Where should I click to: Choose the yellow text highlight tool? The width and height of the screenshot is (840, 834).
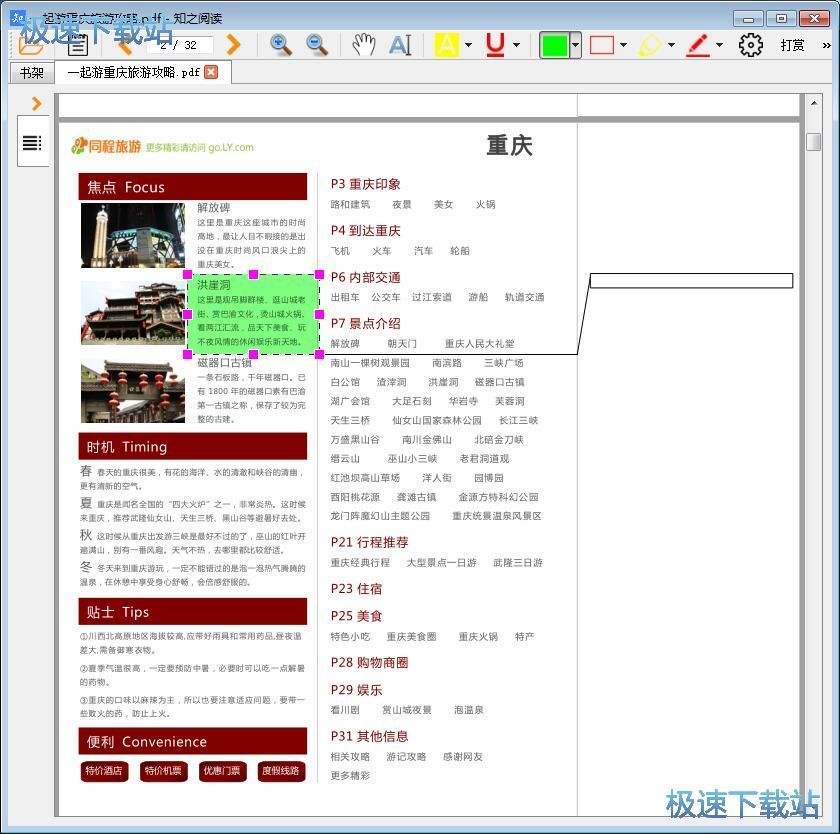(446, 45)
